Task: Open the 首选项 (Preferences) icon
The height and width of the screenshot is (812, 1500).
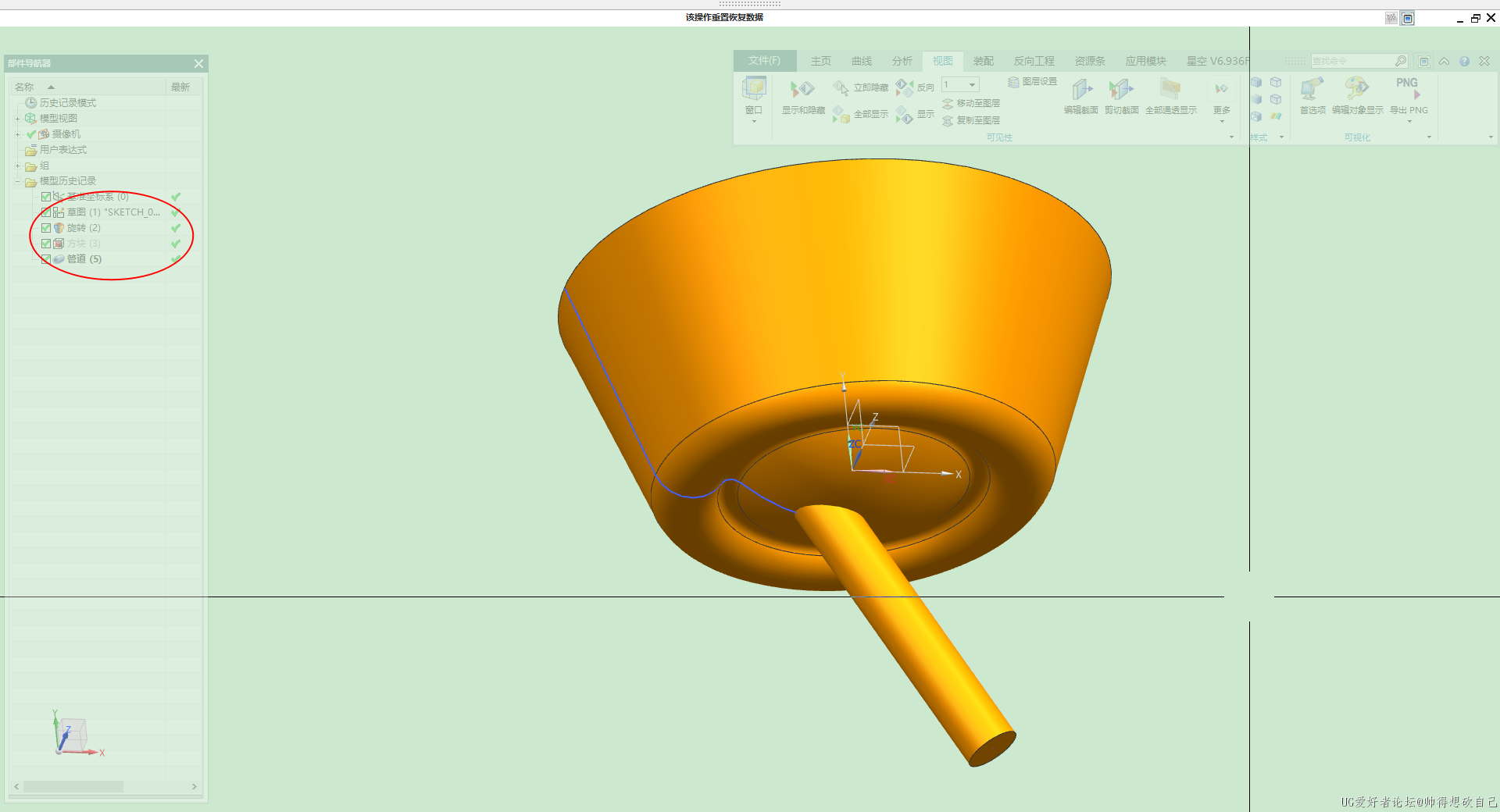Action: pyautogui.click(x=1312, y=88)
